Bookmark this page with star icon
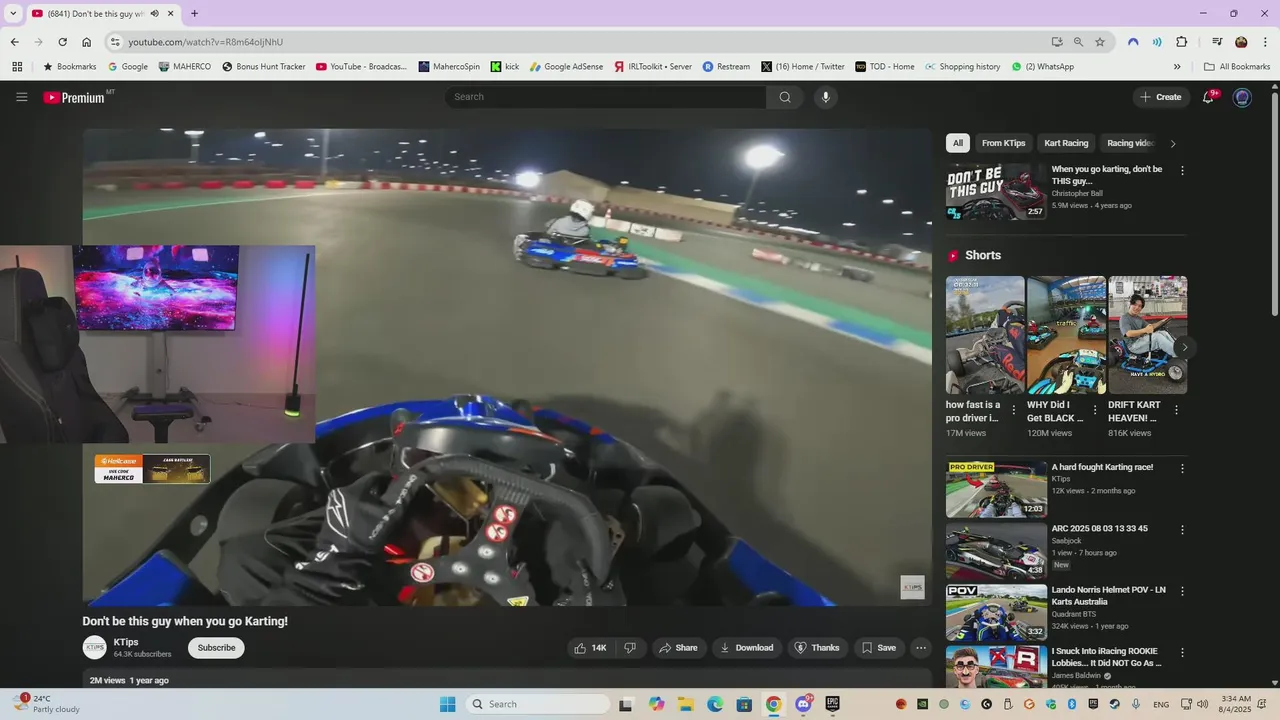 click(x=1100, y=42)
